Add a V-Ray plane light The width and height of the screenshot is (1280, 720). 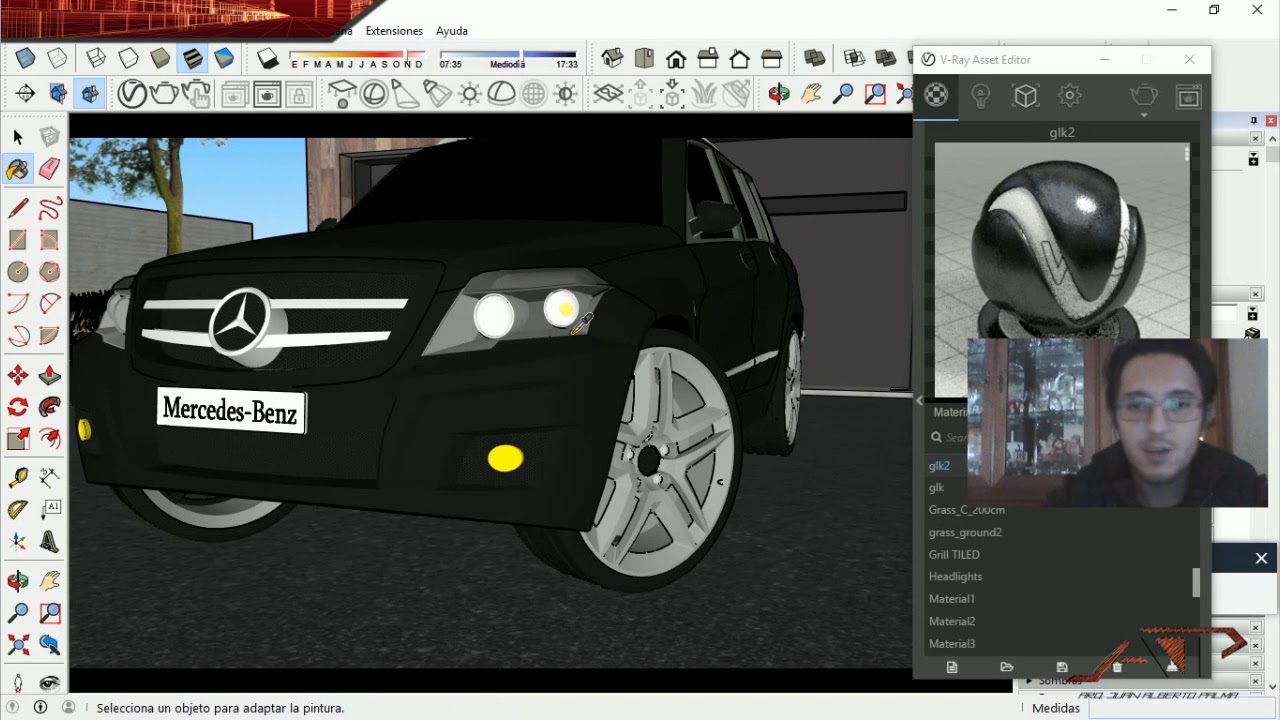coord(342,94)
